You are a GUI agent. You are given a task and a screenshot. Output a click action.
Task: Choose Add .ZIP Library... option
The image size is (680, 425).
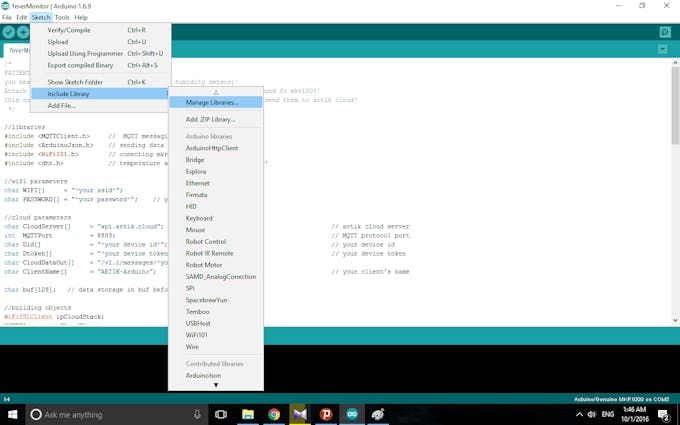[210, 119]
